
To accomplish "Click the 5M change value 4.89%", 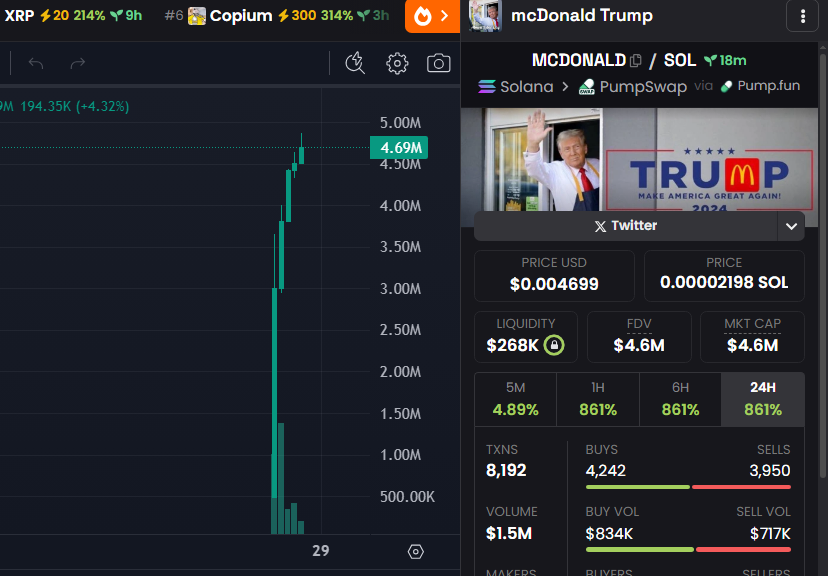I will pos(515,410).
